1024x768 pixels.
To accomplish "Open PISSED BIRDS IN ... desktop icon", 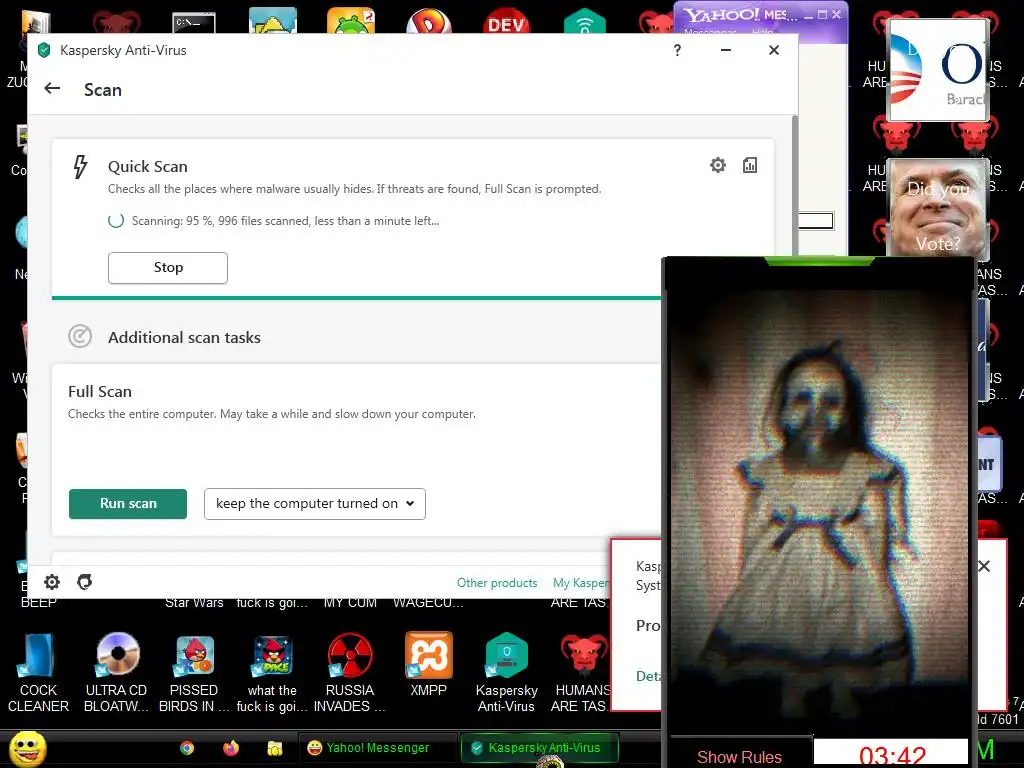I will tap(194, 673).
